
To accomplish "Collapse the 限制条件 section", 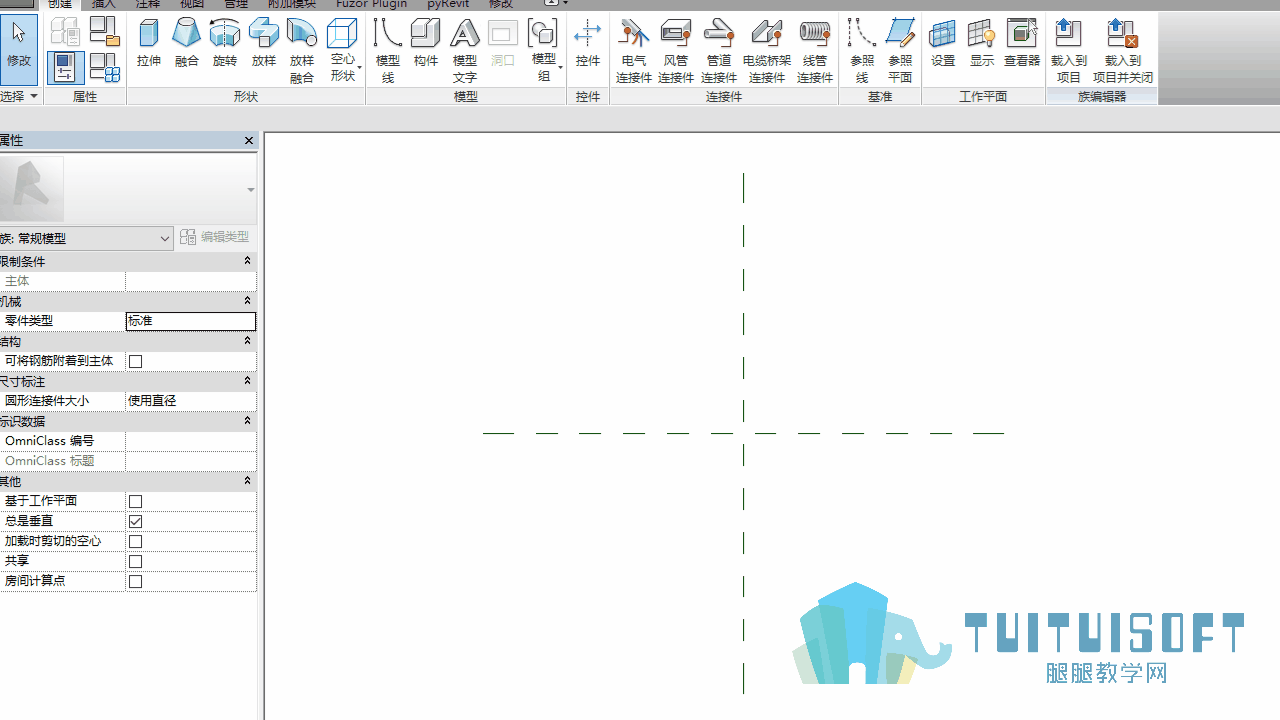I will tap(248, 261).
